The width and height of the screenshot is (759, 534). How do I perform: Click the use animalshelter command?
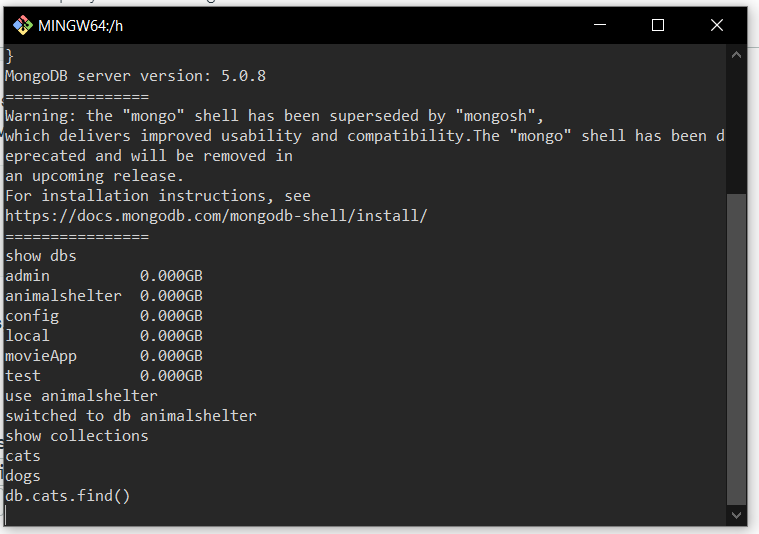click(x=81, y=396)
